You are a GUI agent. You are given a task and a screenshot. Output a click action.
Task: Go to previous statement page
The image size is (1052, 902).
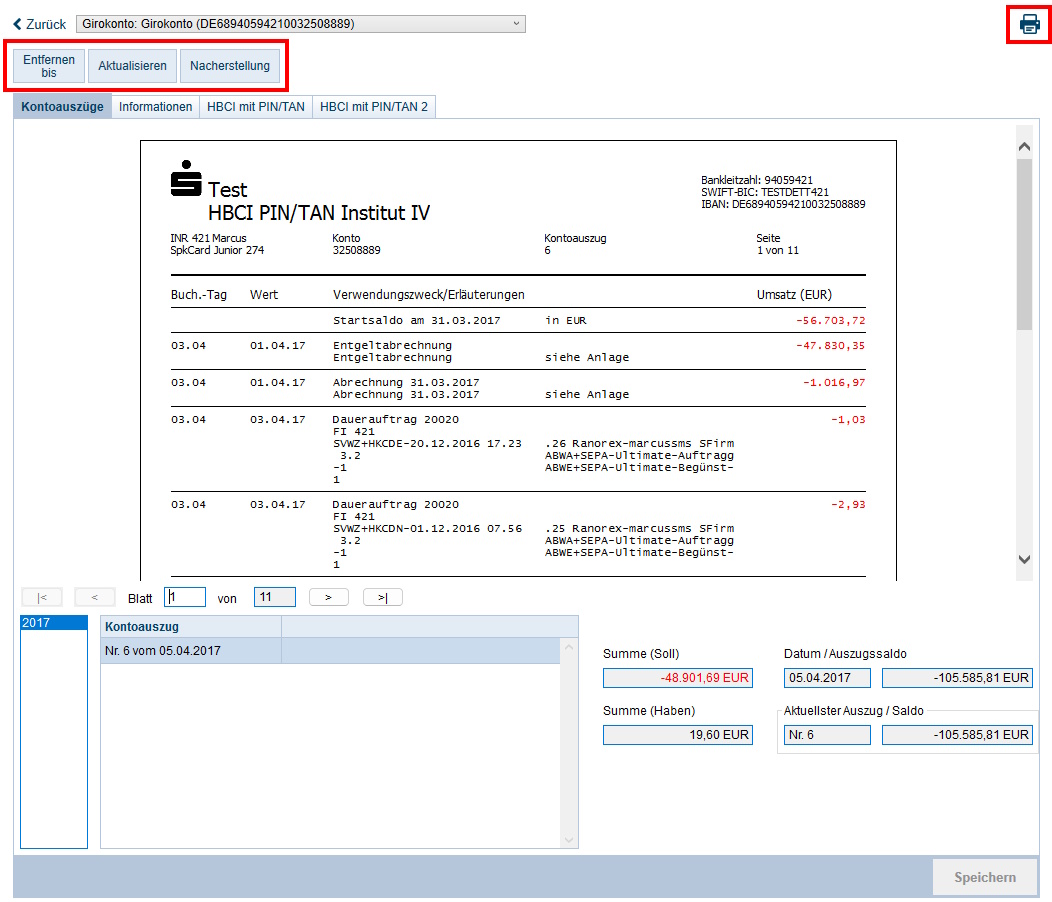pyautogui.click(x=95, y=597)
